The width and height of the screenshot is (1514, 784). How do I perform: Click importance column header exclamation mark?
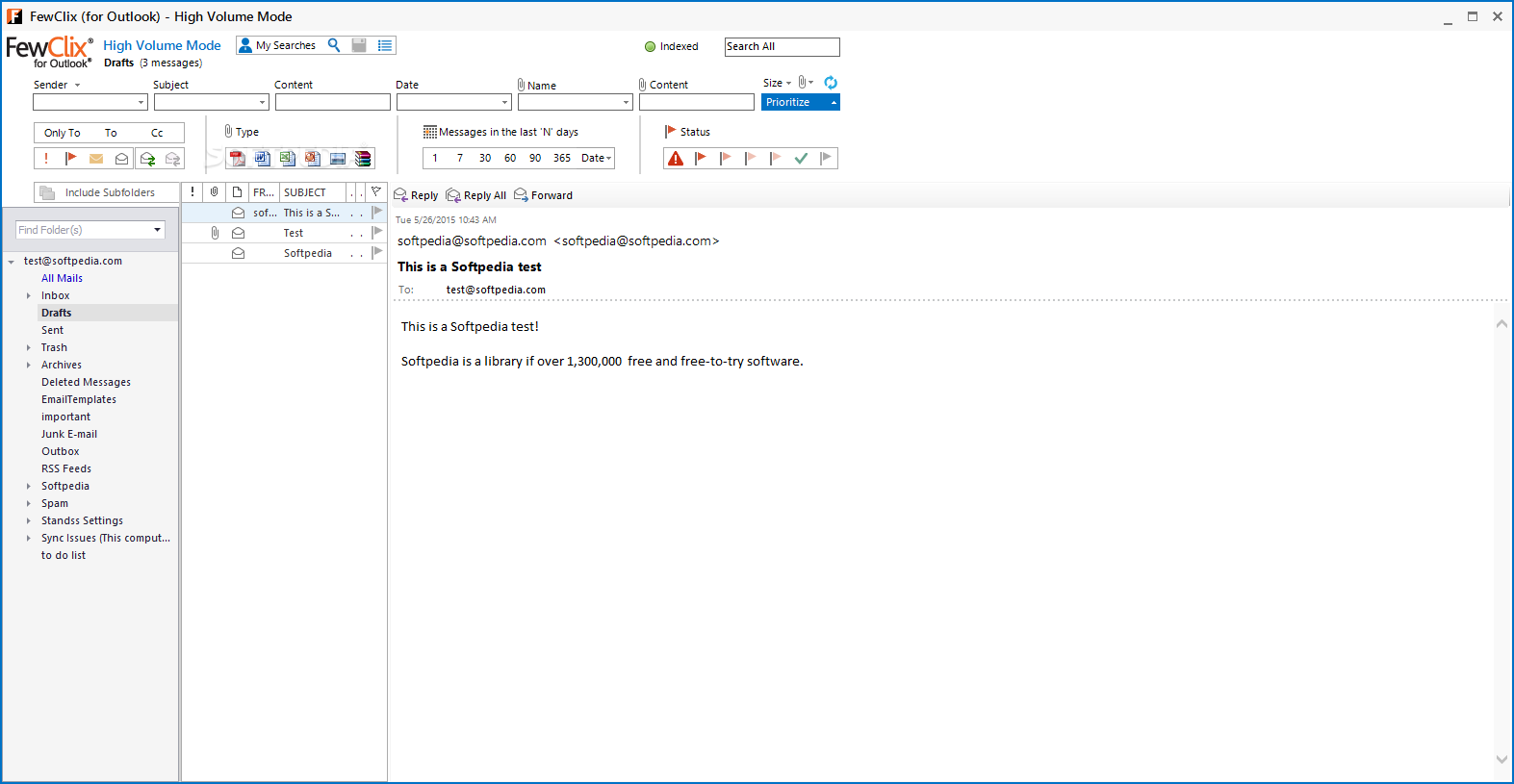coord(192,192)
